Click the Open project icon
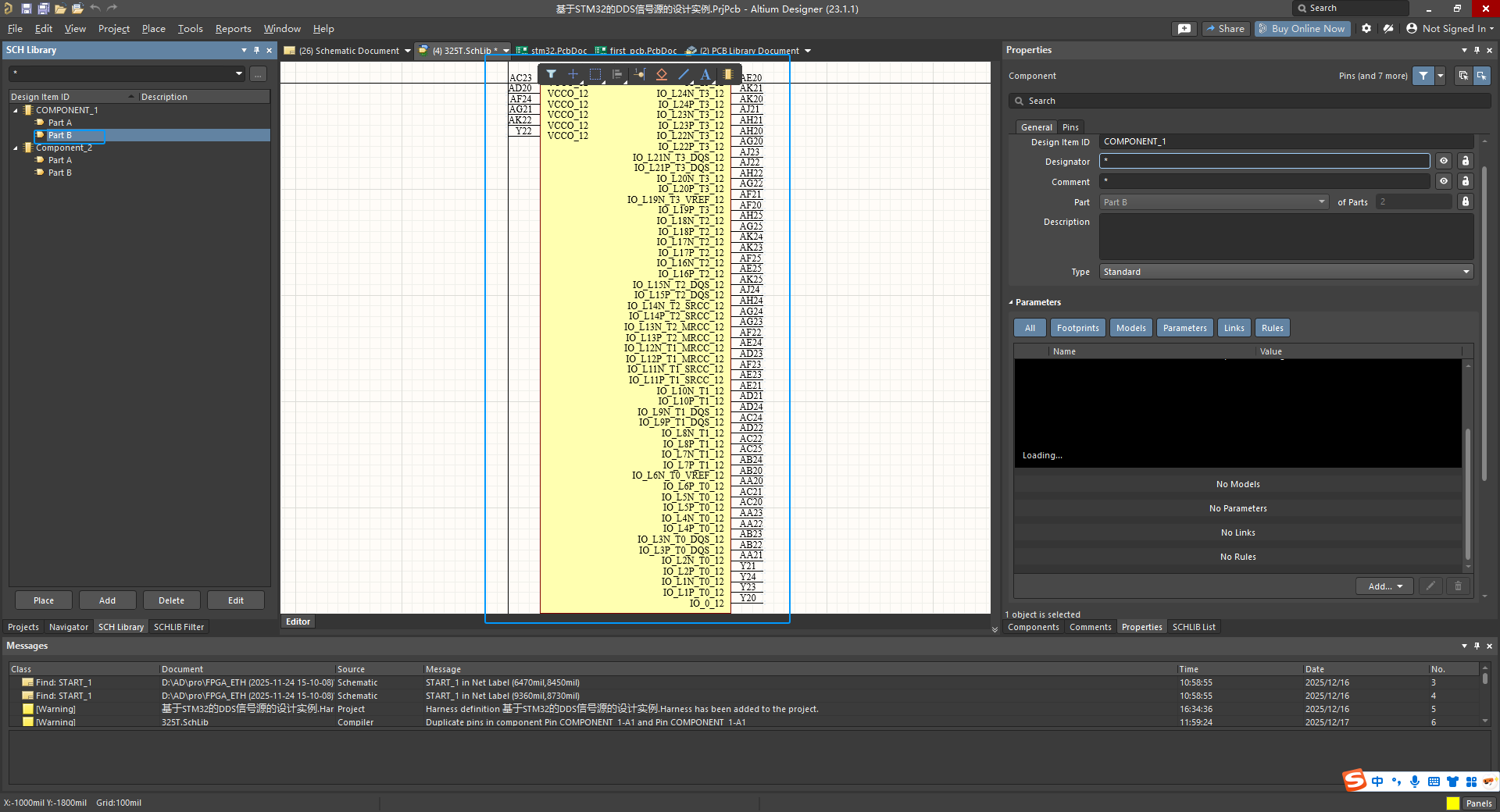Viewport: 1500px width, 812px height. click(77, 9)
